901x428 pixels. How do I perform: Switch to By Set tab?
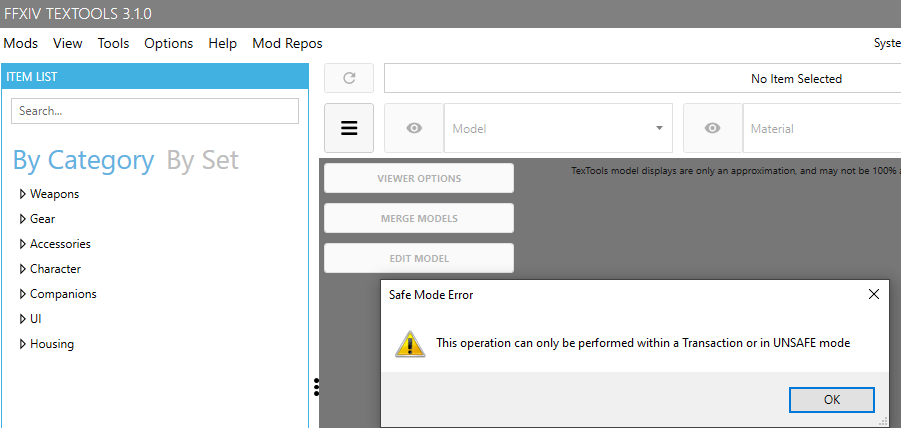202,160
